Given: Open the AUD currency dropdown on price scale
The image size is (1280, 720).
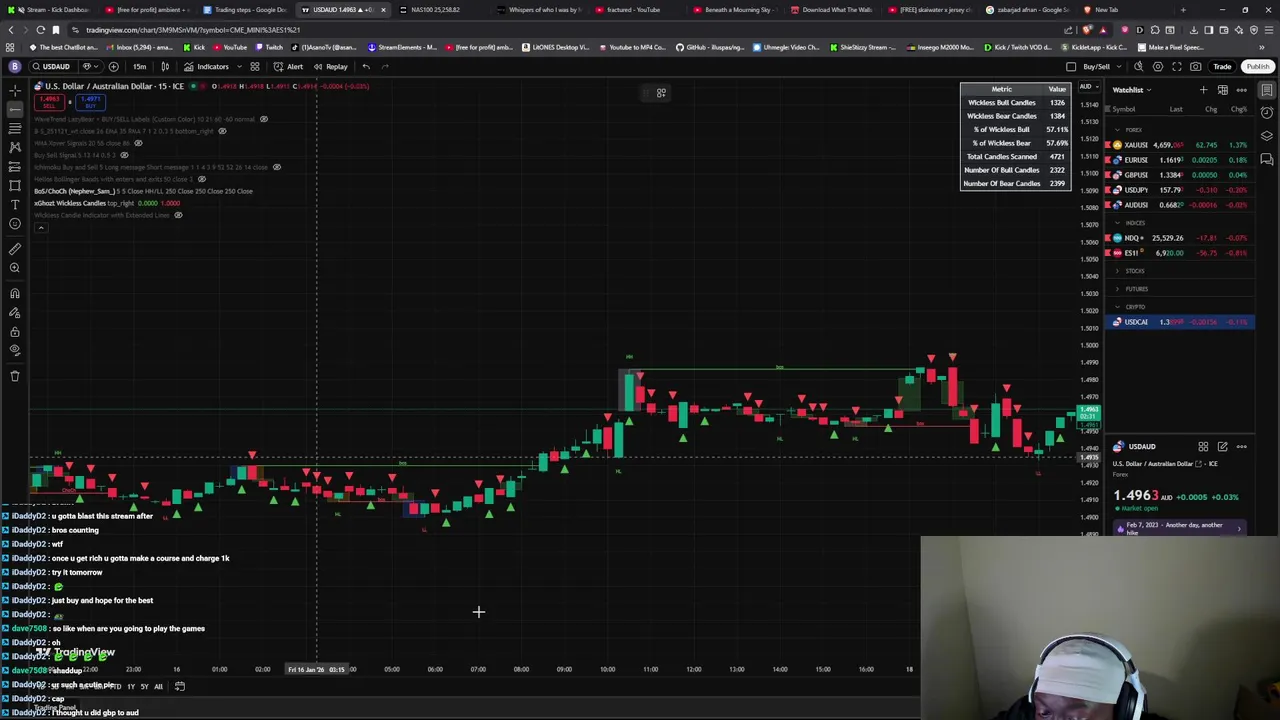Looking at the screenshot, I should point(1088,87).
